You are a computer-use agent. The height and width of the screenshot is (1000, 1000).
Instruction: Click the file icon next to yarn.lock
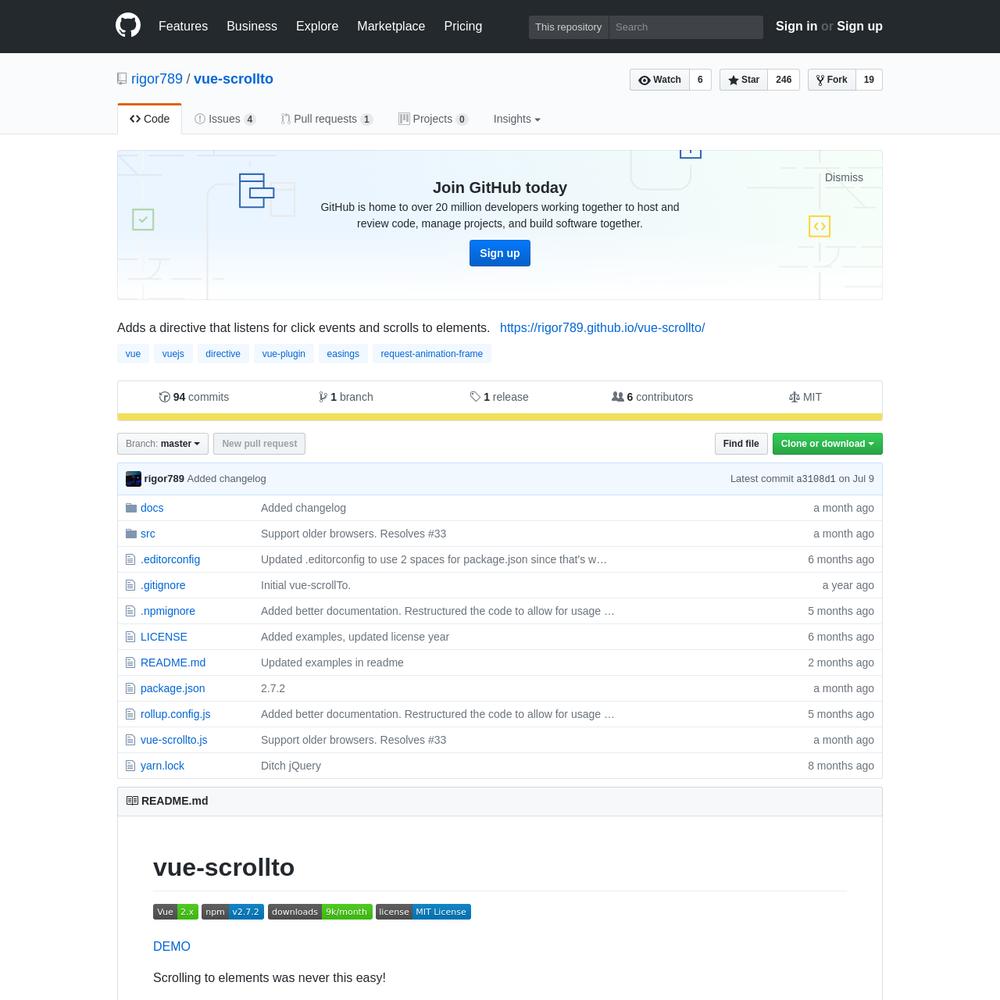point(130,765)
